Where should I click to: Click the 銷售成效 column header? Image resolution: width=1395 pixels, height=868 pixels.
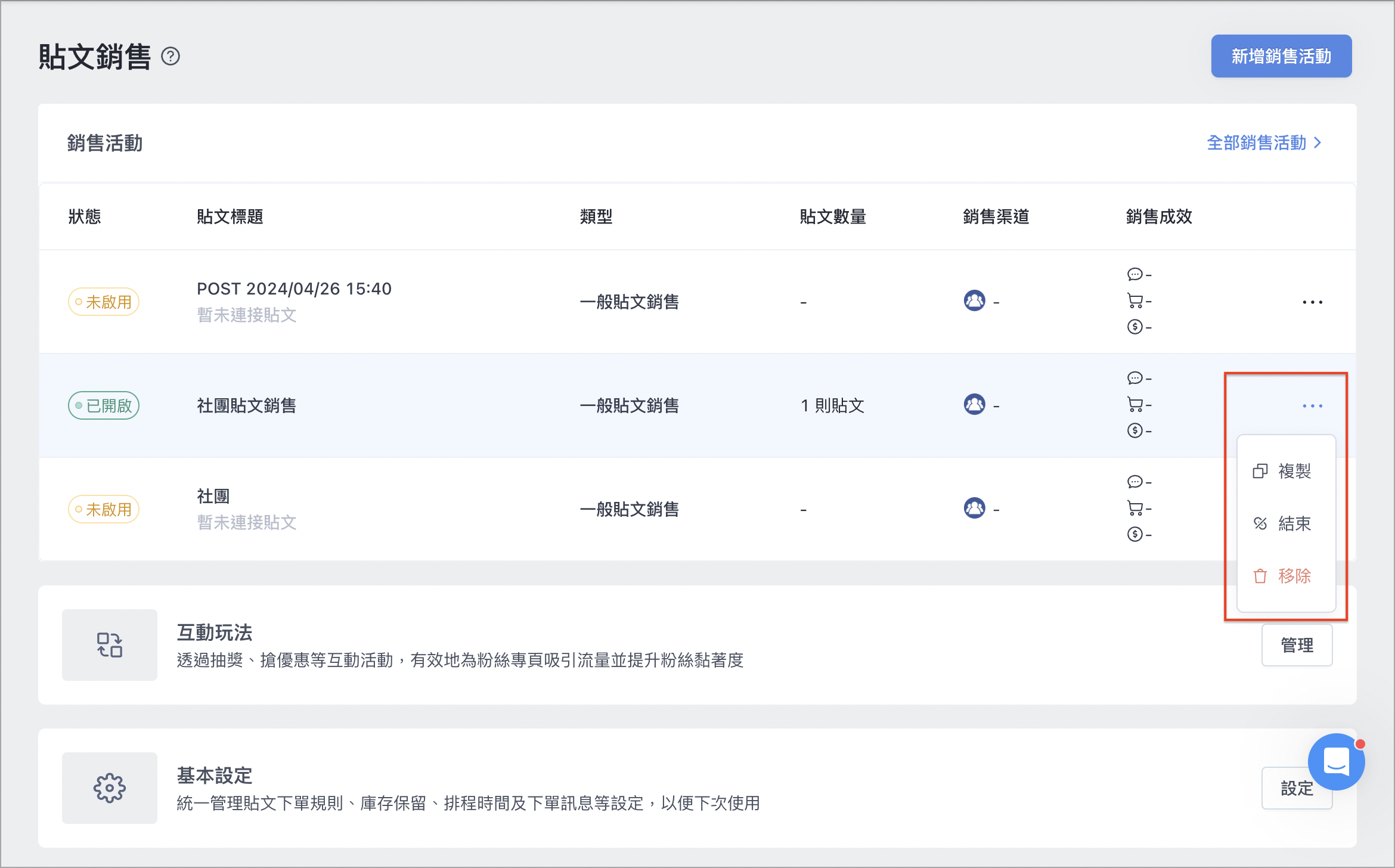1159,216
